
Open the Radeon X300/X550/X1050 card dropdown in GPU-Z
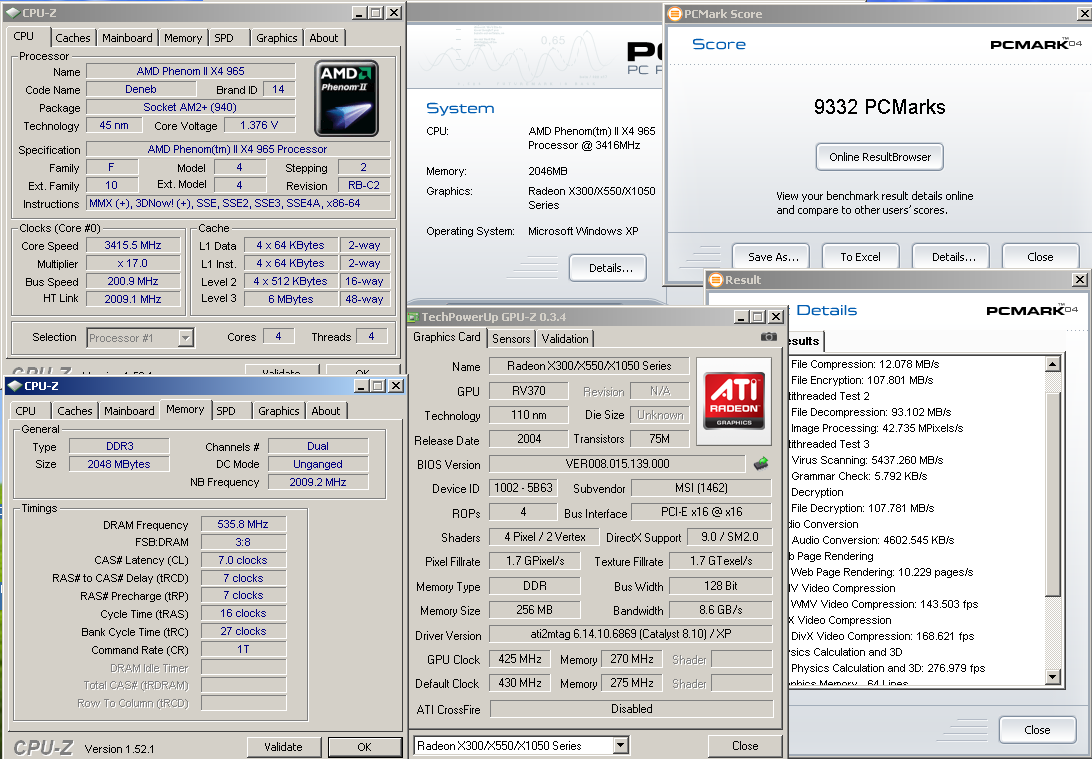(621, 746)
